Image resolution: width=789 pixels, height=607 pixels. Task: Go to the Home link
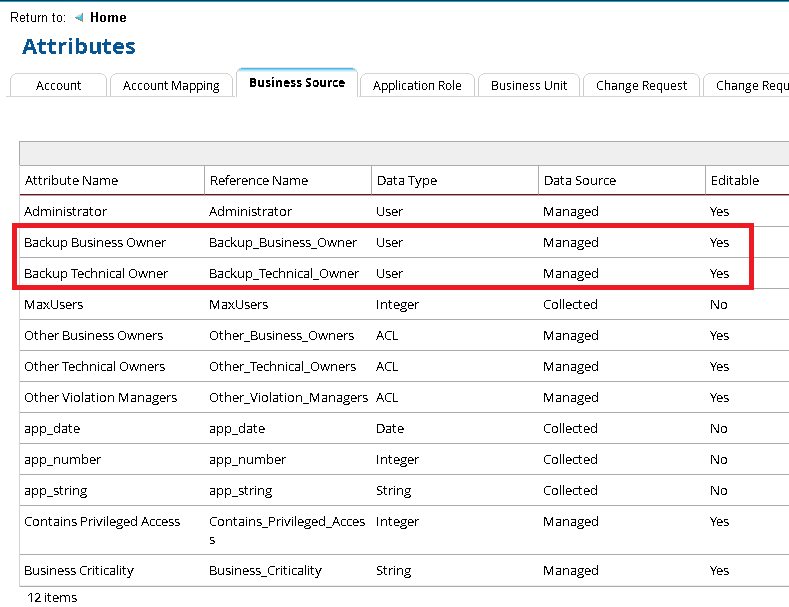pos(108,18)
